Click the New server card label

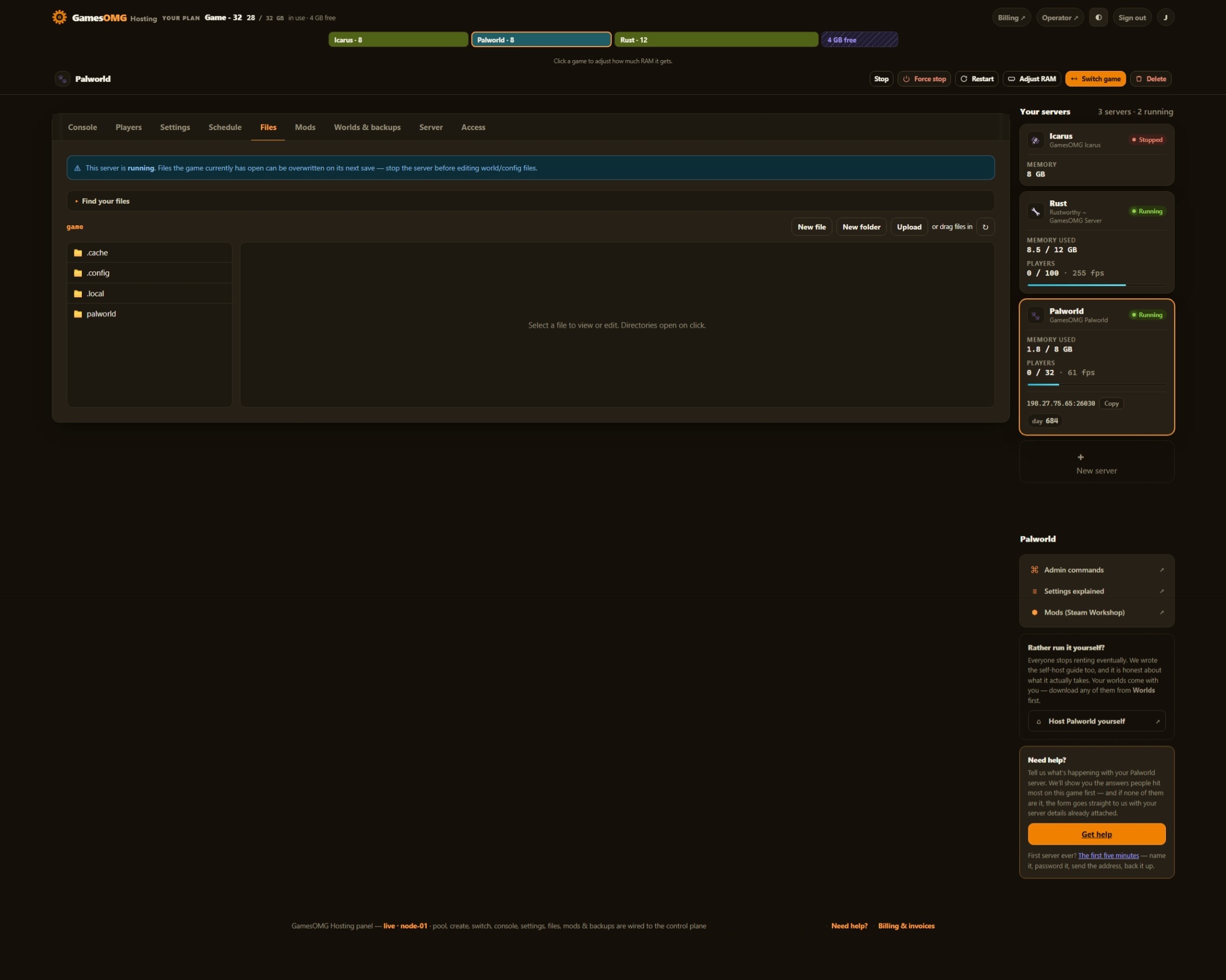click(x=1097, y=471)
